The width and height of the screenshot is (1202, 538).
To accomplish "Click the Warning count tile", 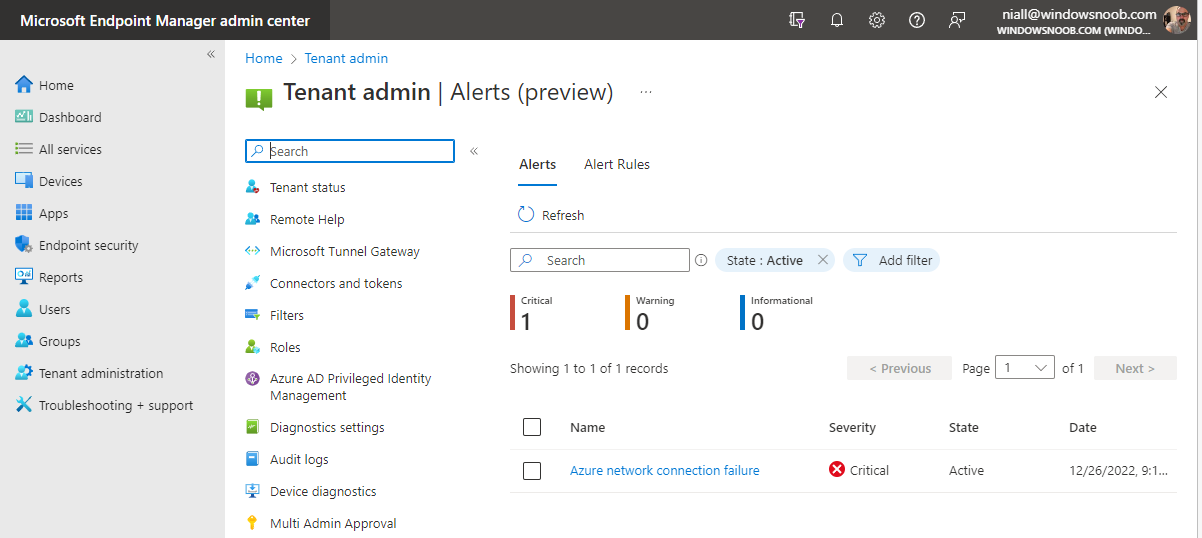I will [x=650, y=313].
